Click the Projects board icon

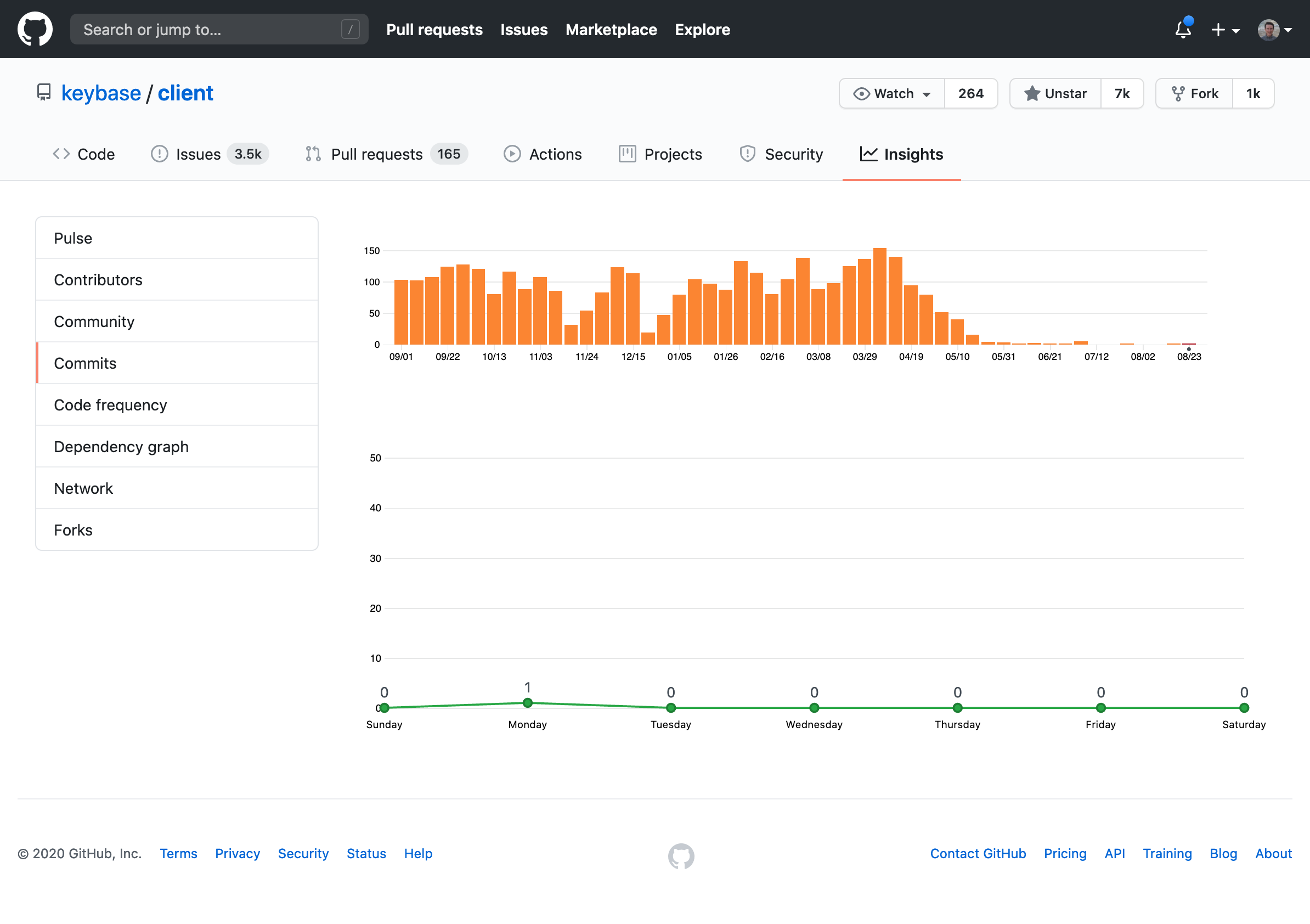pos(626,154)
